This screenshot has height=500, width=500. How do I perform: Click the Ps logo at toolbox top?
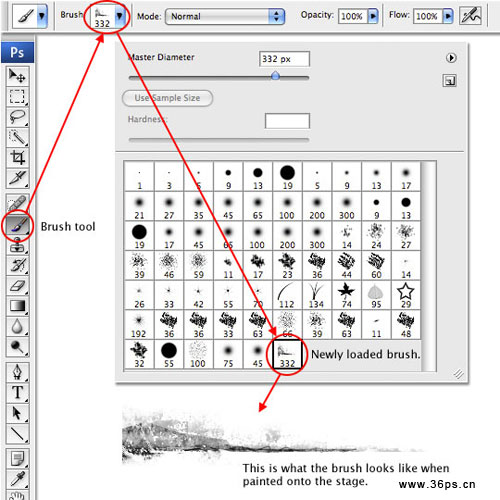[x=17, y=52]
